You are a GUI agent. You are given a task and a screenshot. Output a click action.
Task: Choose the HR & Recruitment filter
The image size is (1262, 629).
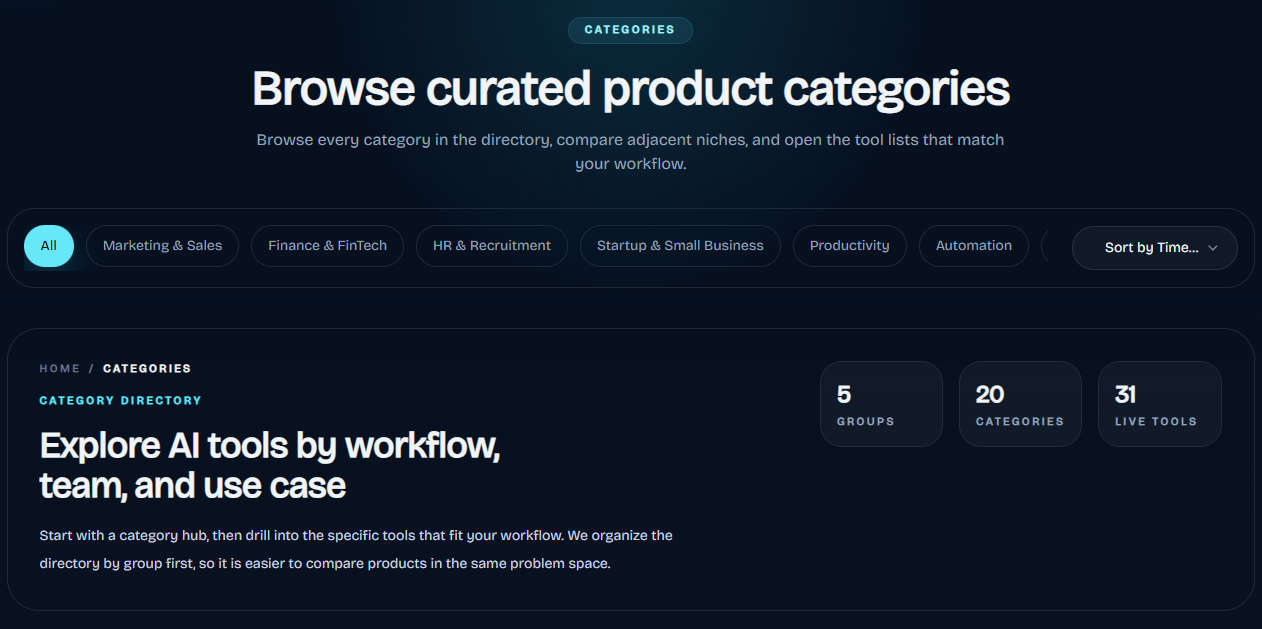coord(491,246)
